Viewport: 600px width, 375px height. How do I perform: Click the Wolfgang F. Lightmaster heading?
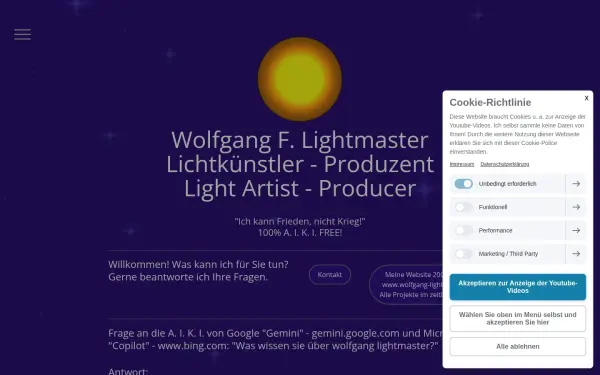[300, 140]
